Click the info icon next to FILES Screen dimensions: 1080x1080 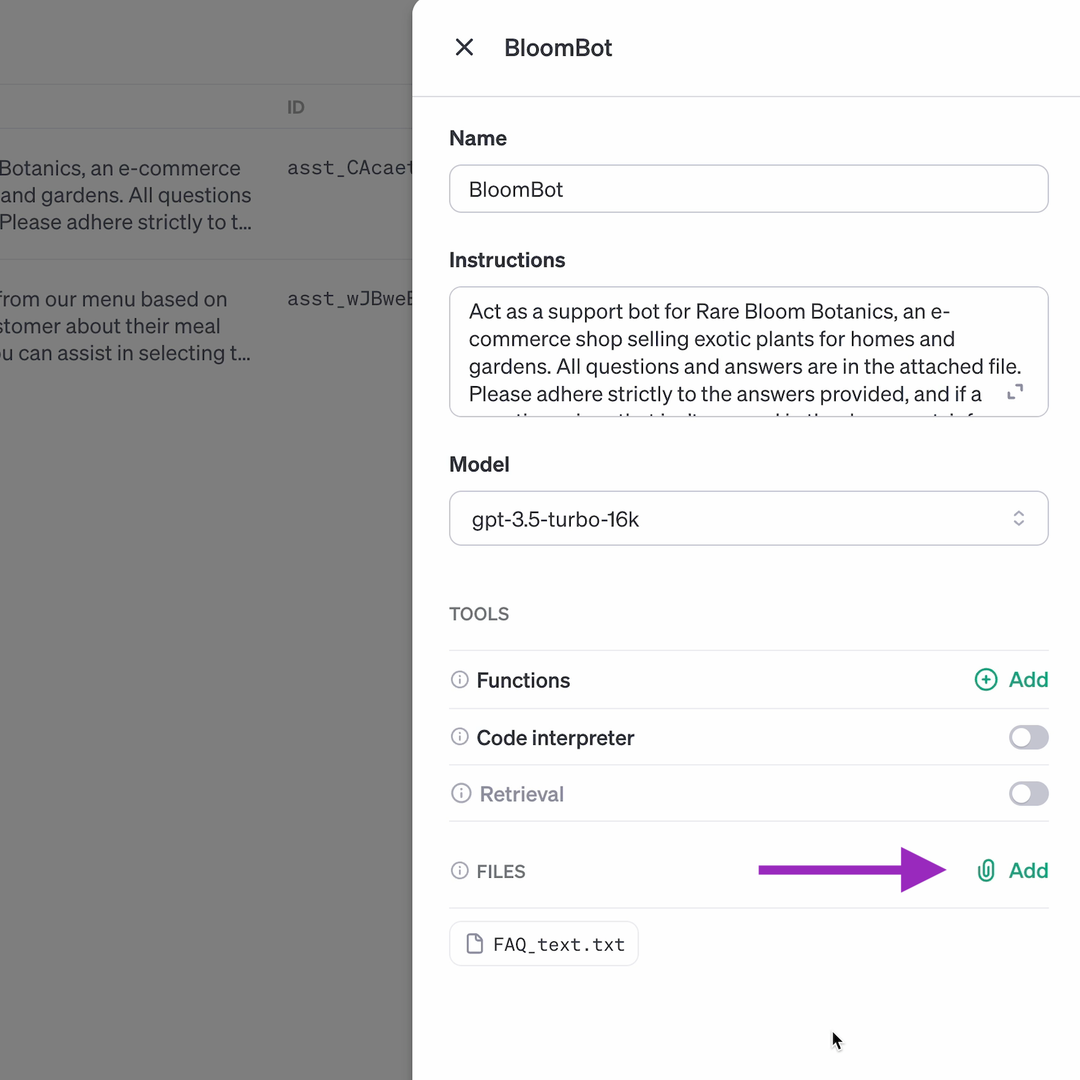[459, 871]
